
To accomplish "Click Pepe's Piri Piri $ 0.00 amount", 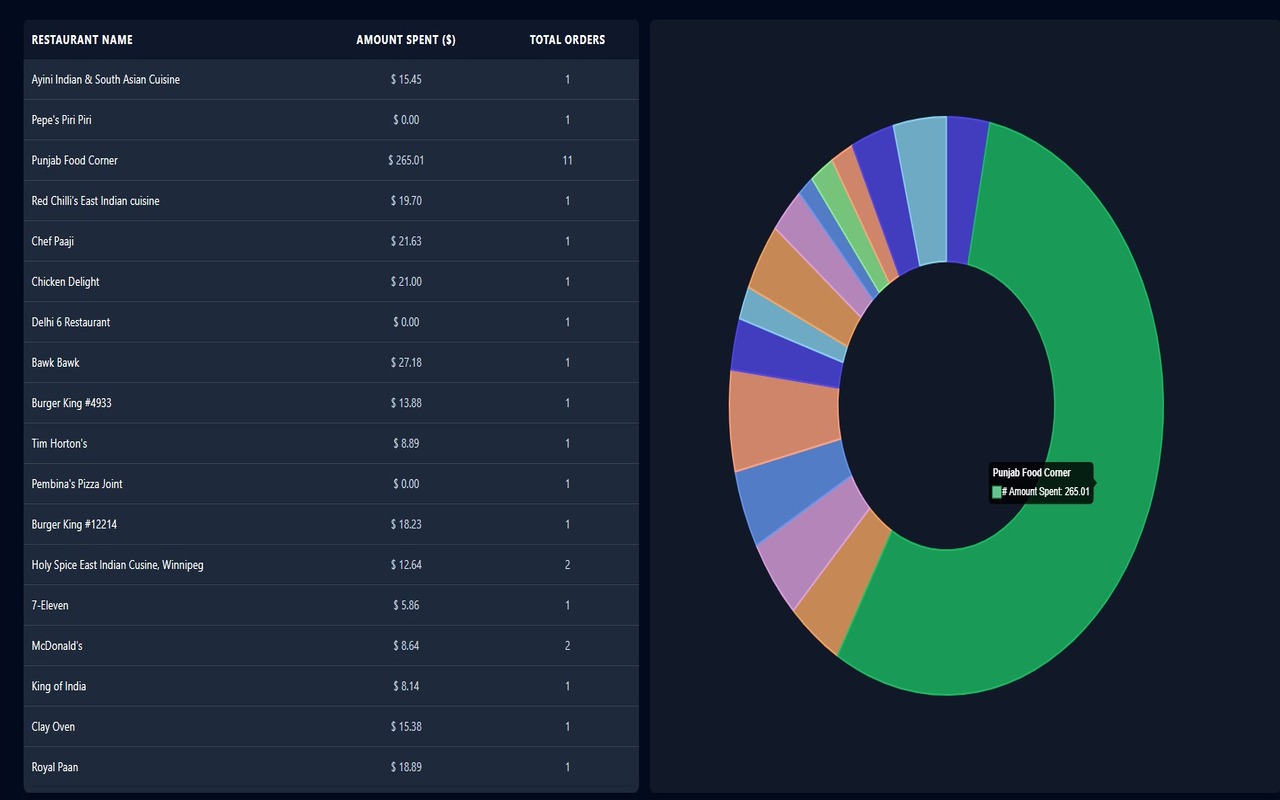I will click(x=406, y=120).
